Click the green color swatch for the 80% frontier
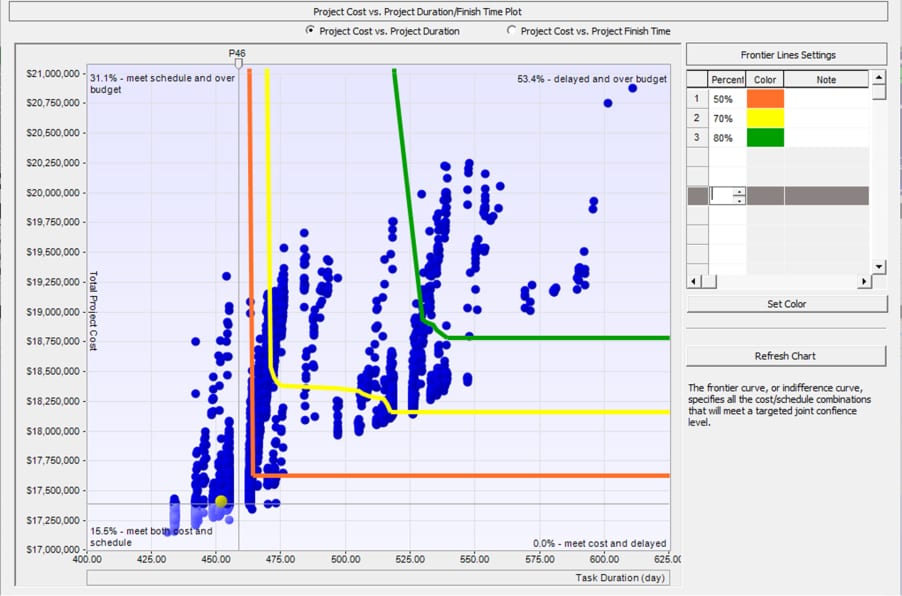 (765, 137)
